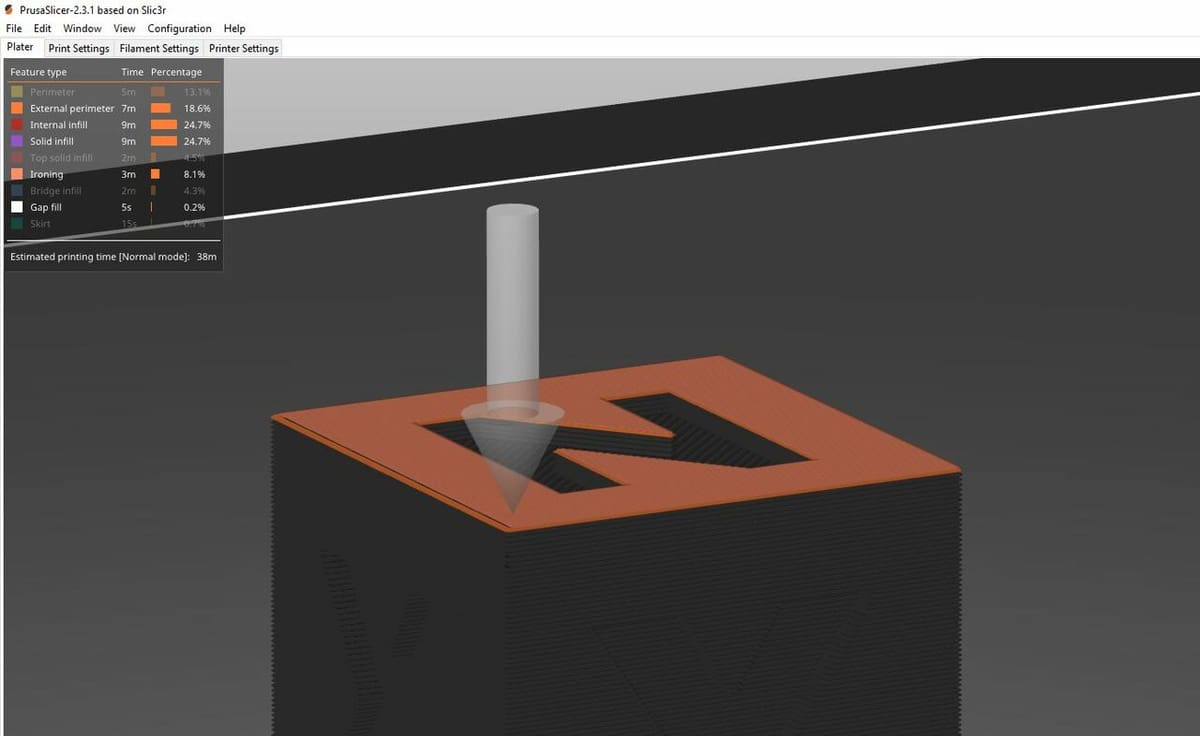1200x736 pixels.
Task: Click the Internal infill orange percentage bar
Action: click(164, 125)
